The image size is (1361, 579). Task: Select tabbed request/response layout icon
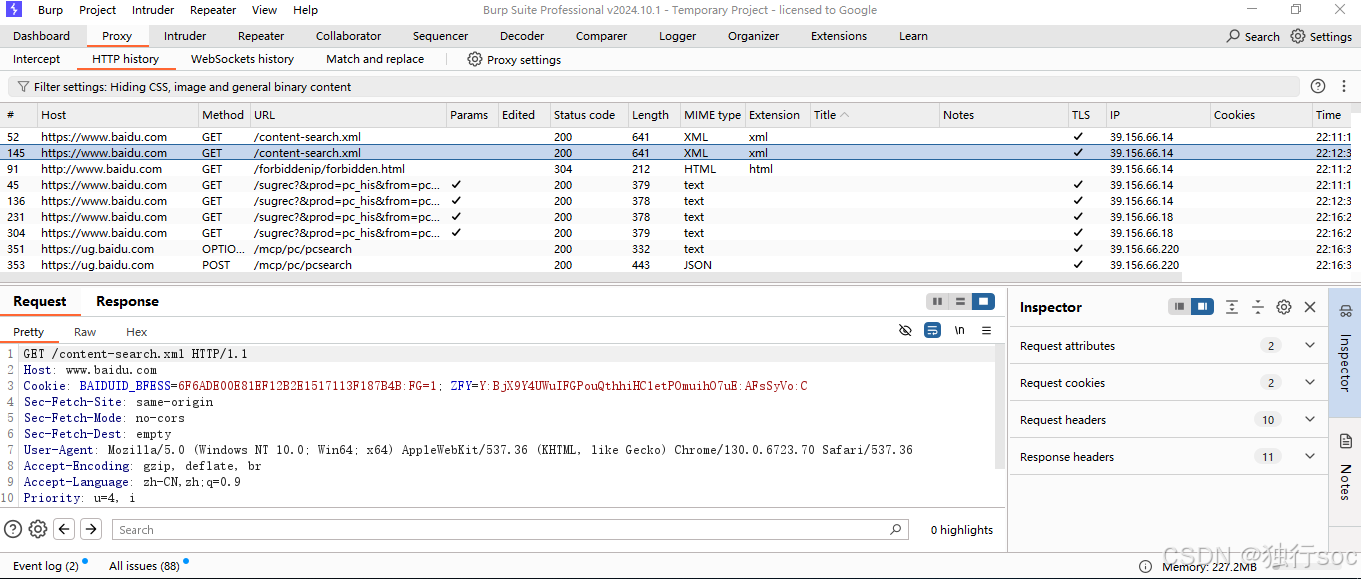983,301
